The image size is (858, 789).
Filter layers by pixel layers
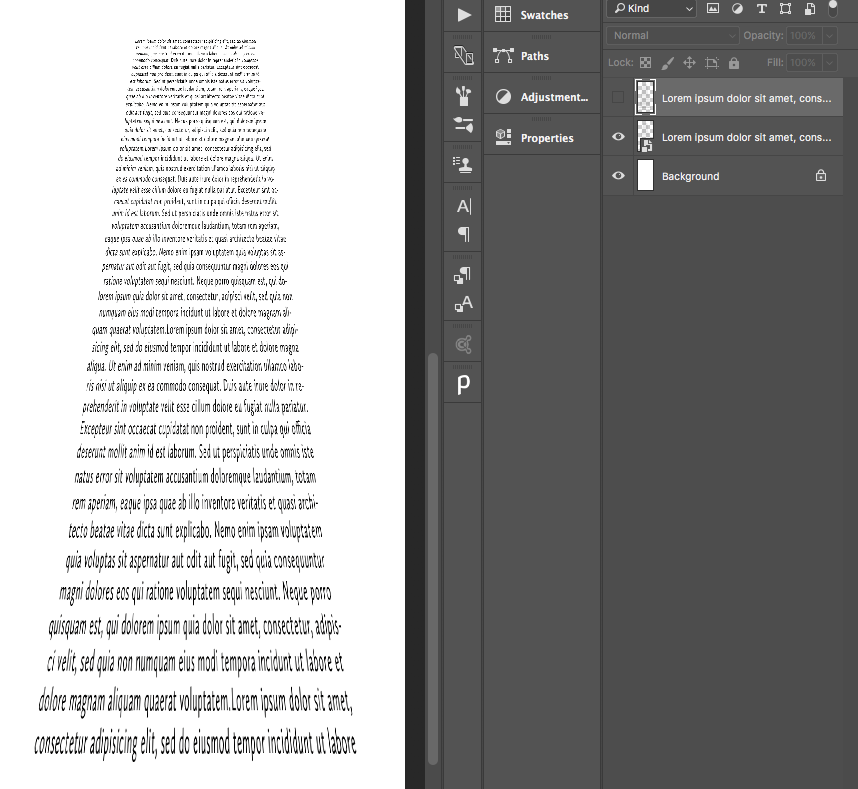713,9
